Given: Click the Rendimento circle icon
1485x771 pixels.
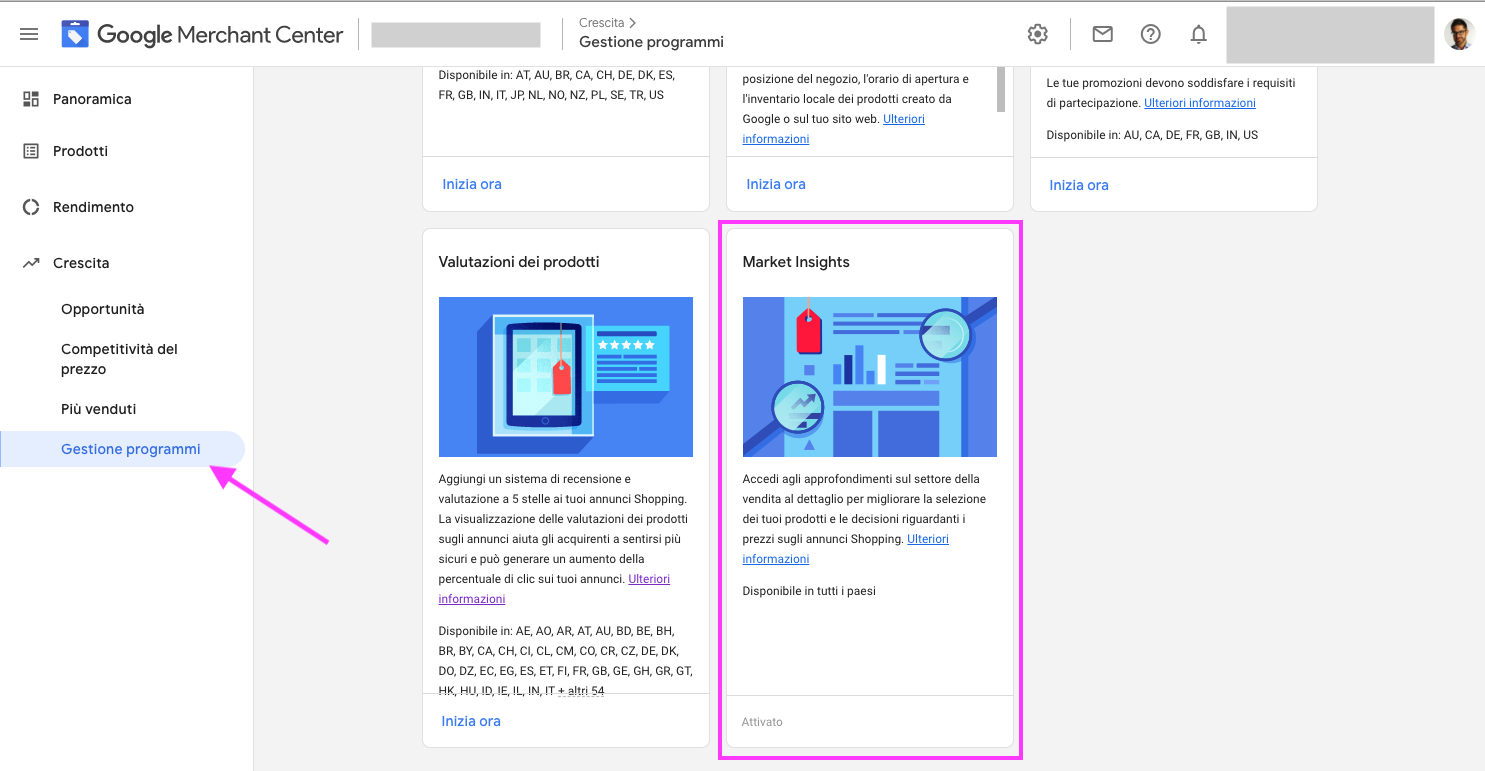Looking at the screenshot, I should (31, 207).
